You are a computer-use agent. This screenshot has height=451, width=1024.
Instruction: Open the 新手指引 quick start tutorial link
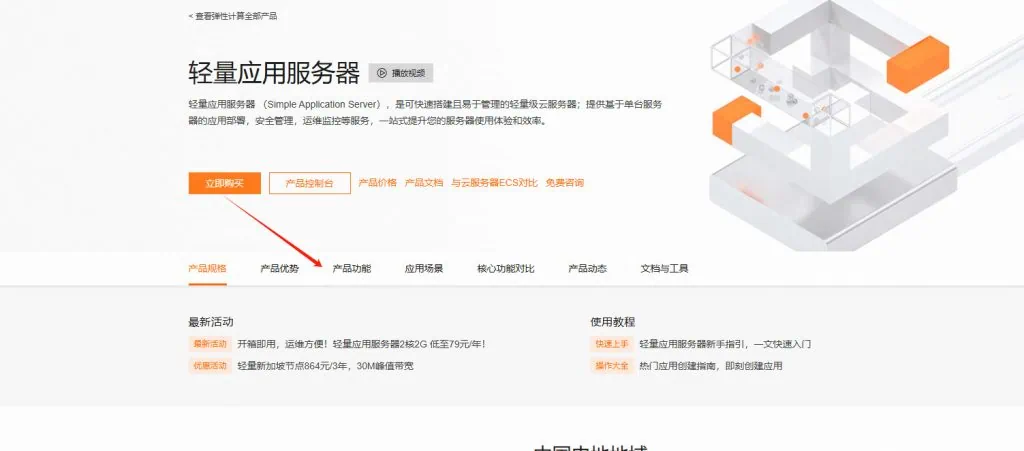coord(726,344)
